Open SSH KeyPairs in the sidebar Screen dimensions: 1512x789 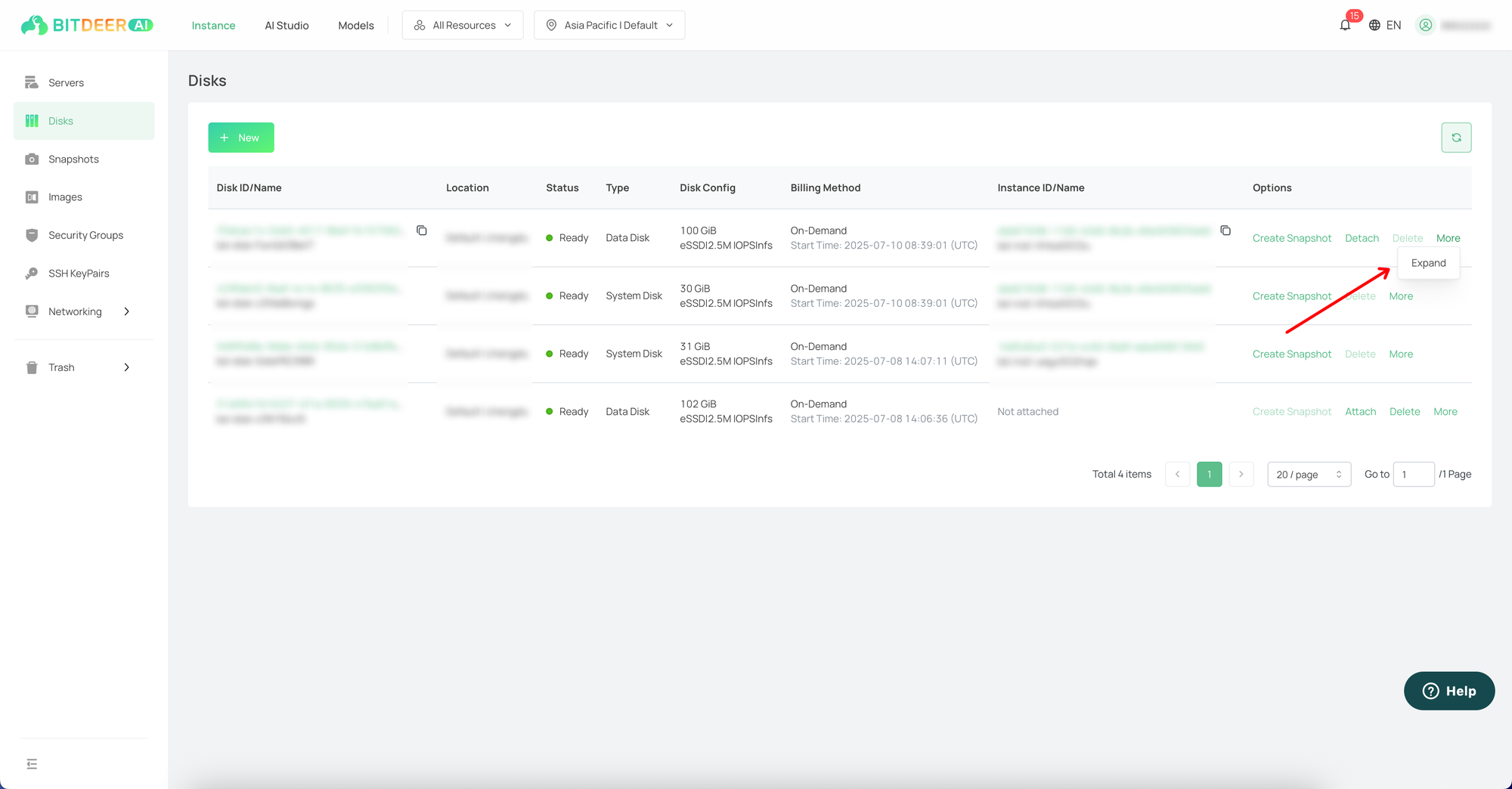pos(84,273)
